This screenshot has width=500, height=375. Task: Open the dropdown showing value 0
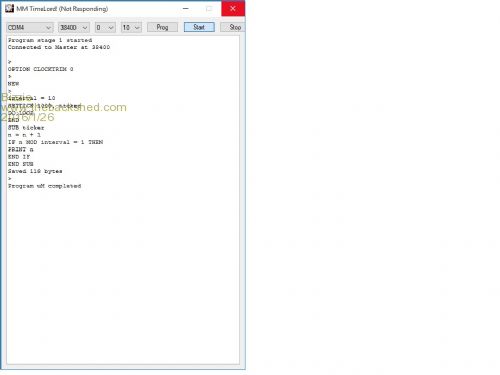pyautogui.click(x=105, y=27)
